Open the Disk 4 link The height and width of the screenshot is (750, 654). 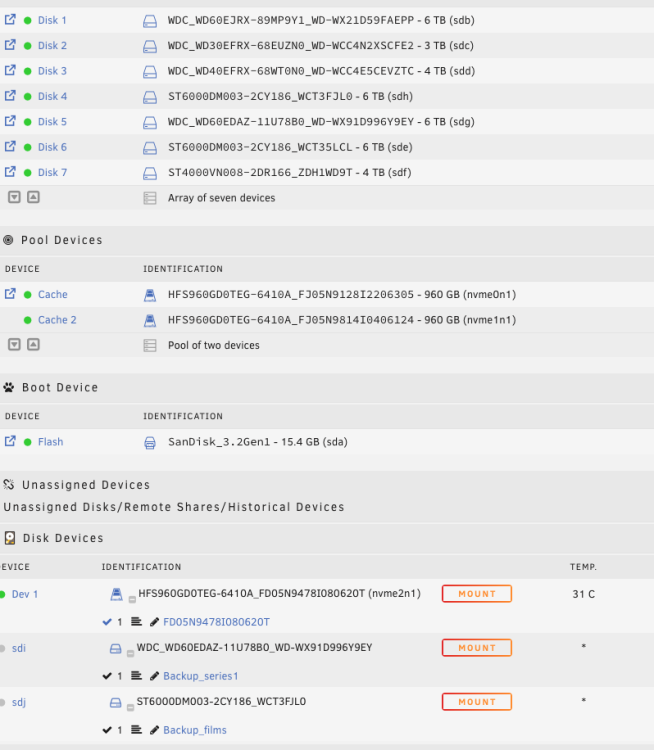52,96
